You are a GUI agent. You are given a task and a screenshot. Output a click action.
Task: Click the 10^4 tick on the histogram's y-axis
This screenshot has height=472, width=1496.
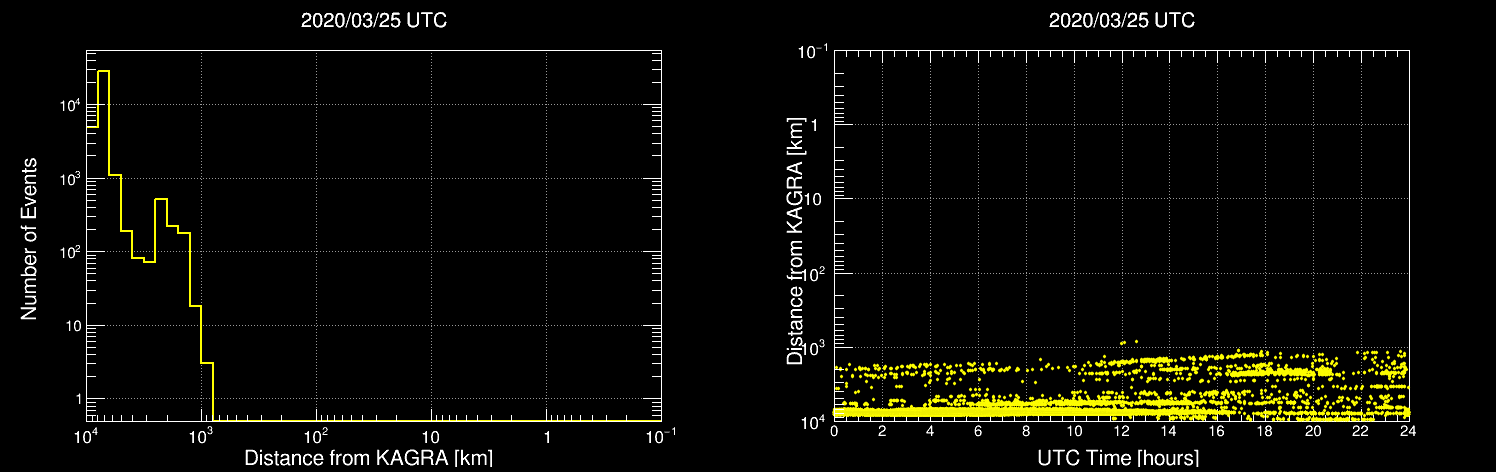[x=70, y=104]
